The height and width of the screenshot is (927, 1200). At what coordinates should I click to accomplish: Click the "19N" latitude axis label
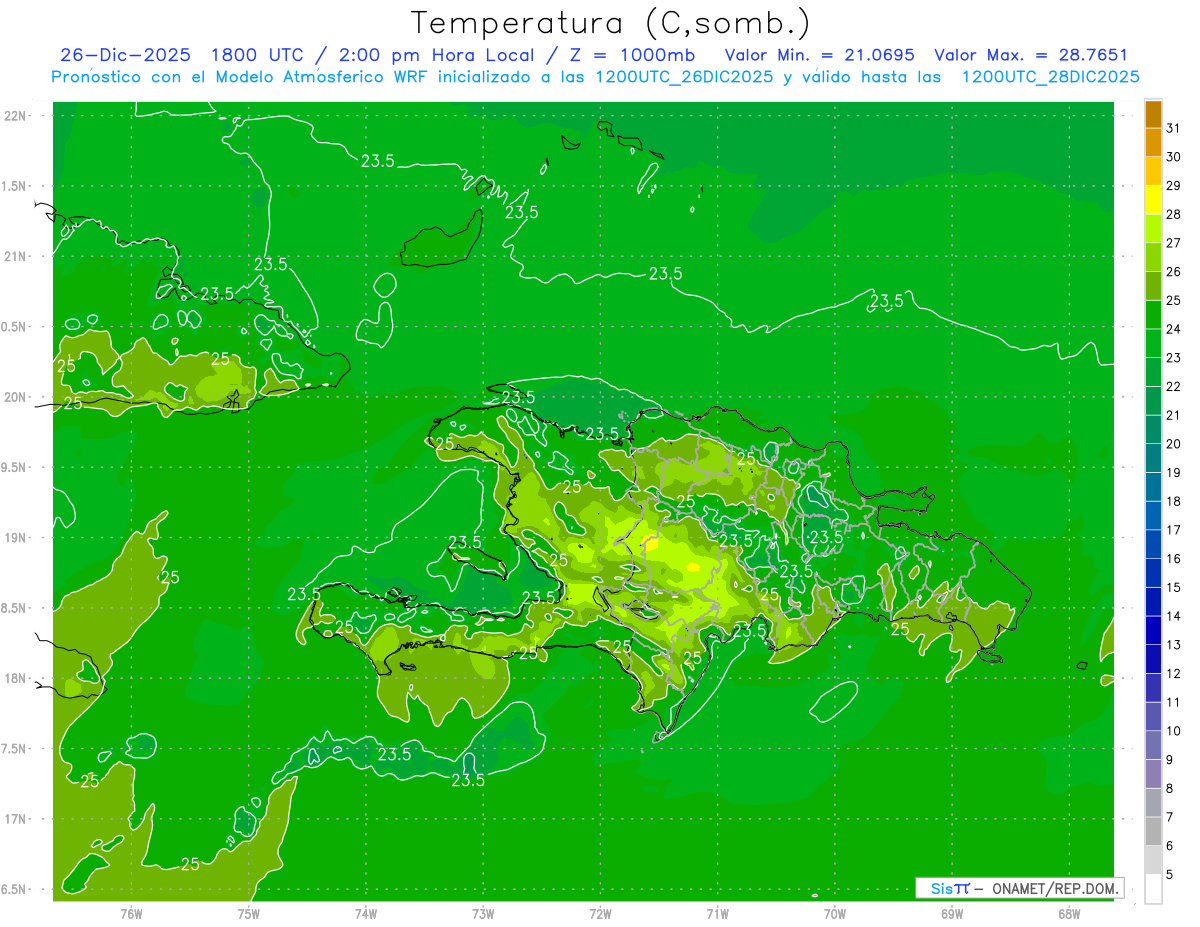[x=16, y=538]
